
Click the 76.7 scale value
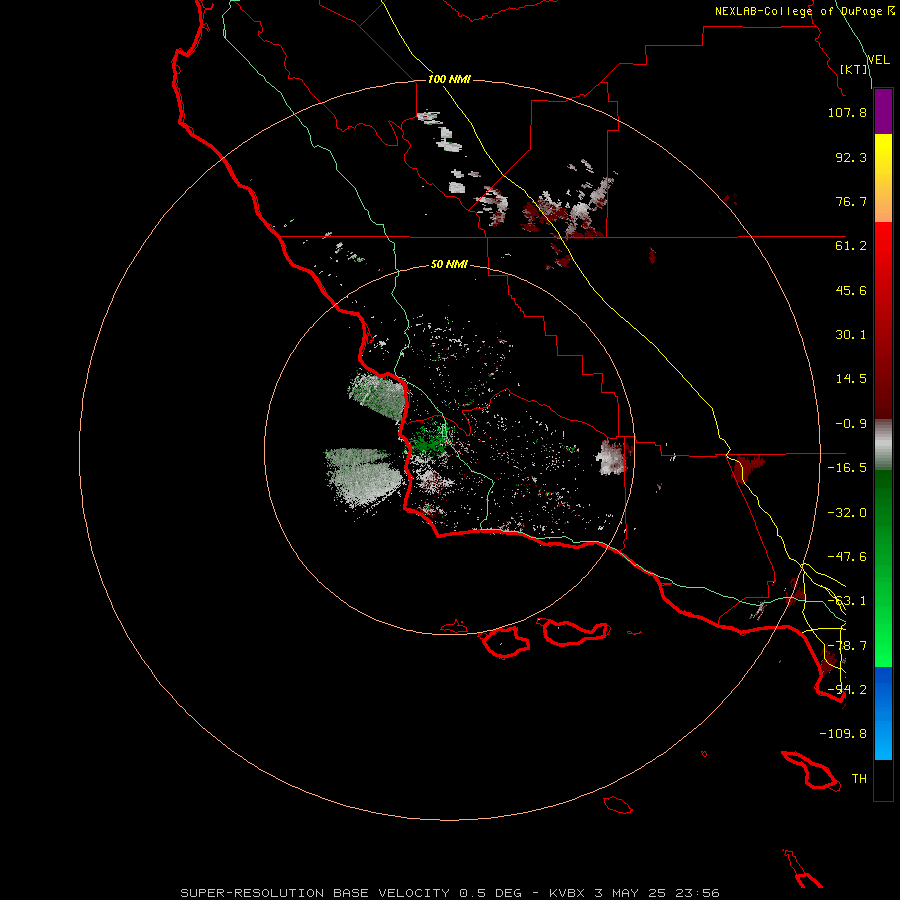pos(851,201)
